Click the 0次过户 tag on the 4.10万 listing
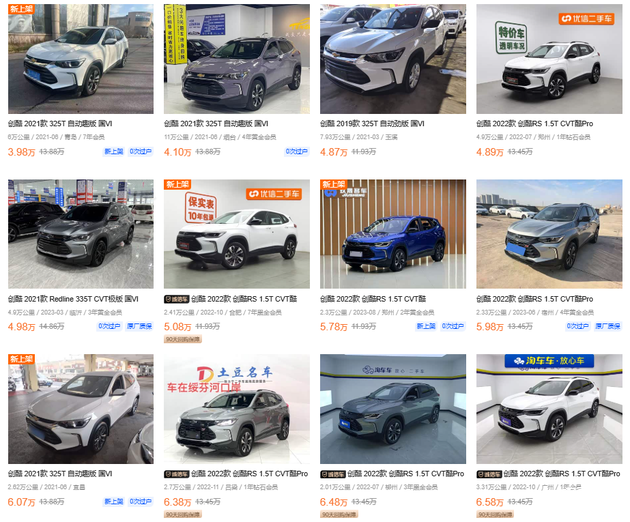Viewport: 630px width, 522px height. 297,151
